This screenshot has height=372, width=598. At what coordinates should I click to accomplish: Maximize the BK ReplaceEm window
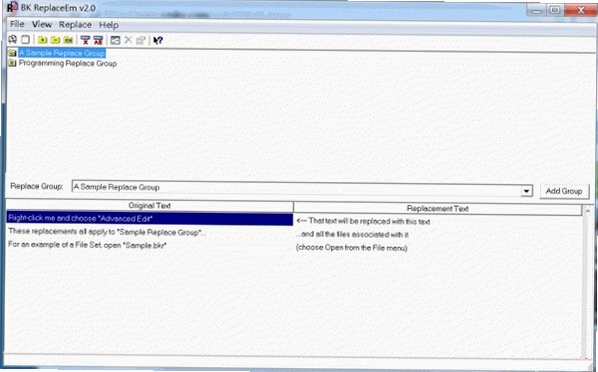point(555,10)
